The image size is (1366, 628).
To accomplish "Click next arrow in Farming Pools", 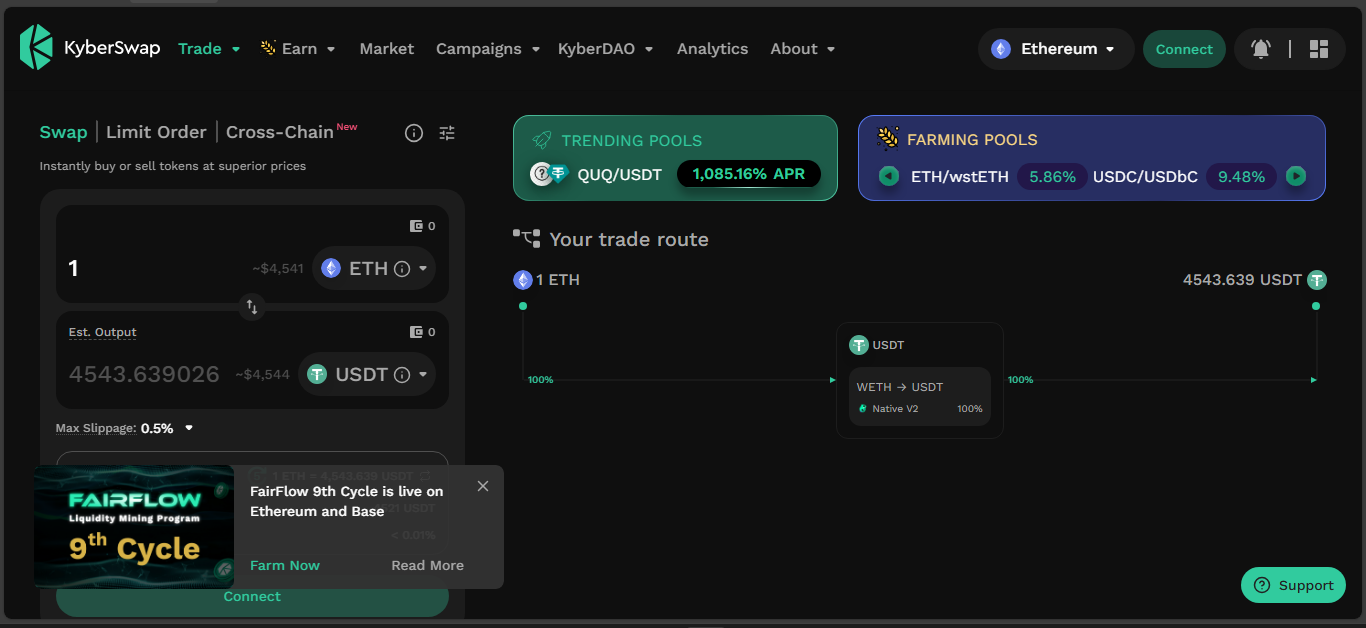I will tap(1296, 177).
